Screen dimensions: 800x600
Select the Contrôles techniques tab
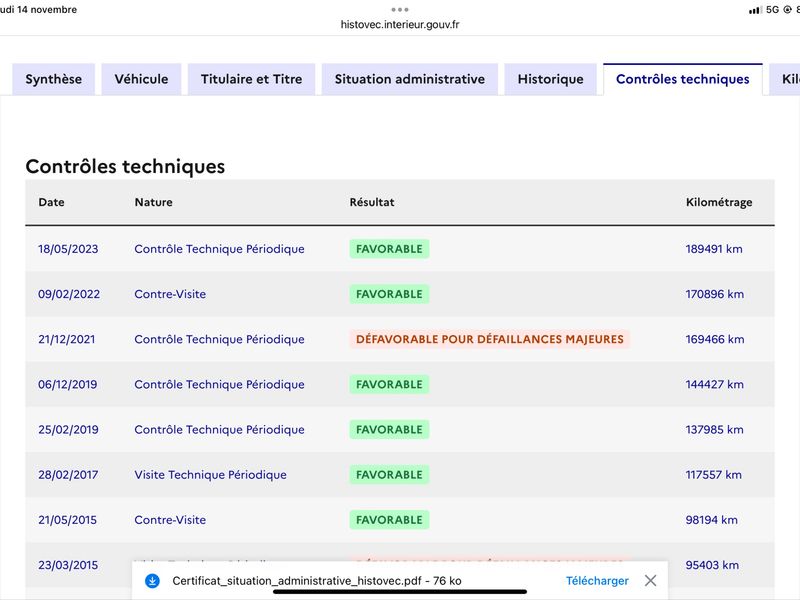[x=683, y=79]
